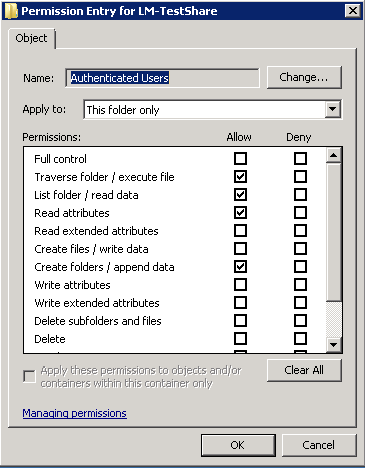Tick Deny for Write attributes
Screen dimensions: 365x468
(x=300, y=284)
